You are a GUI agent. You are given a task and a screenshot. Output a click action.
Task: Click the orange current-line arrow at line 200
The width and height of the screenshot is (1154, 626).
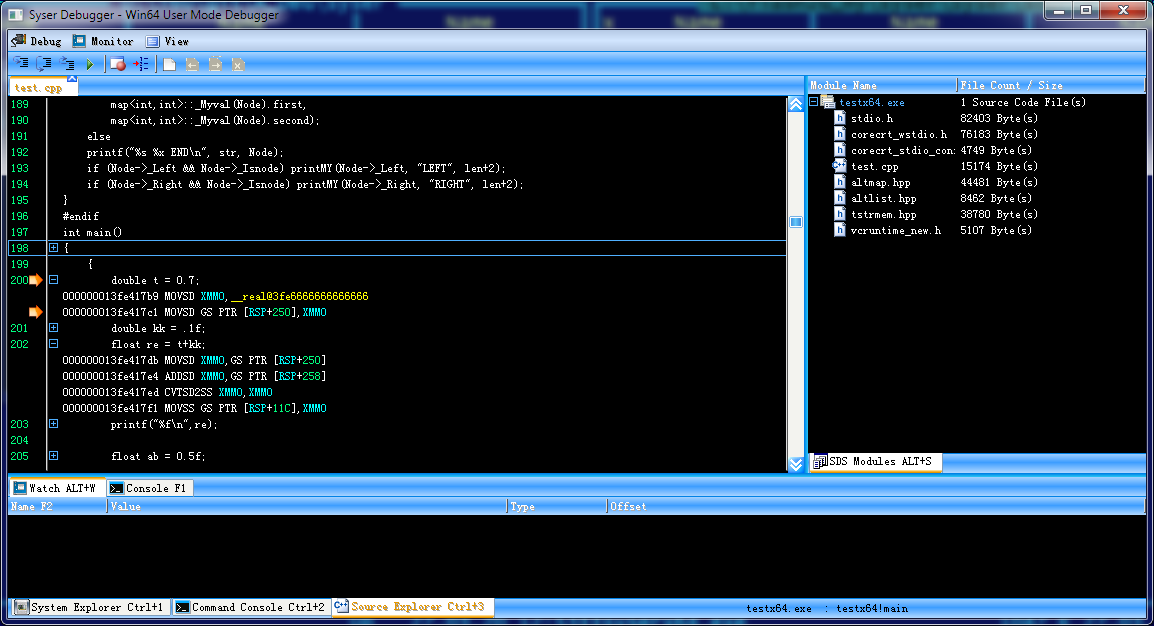(35, 280)
